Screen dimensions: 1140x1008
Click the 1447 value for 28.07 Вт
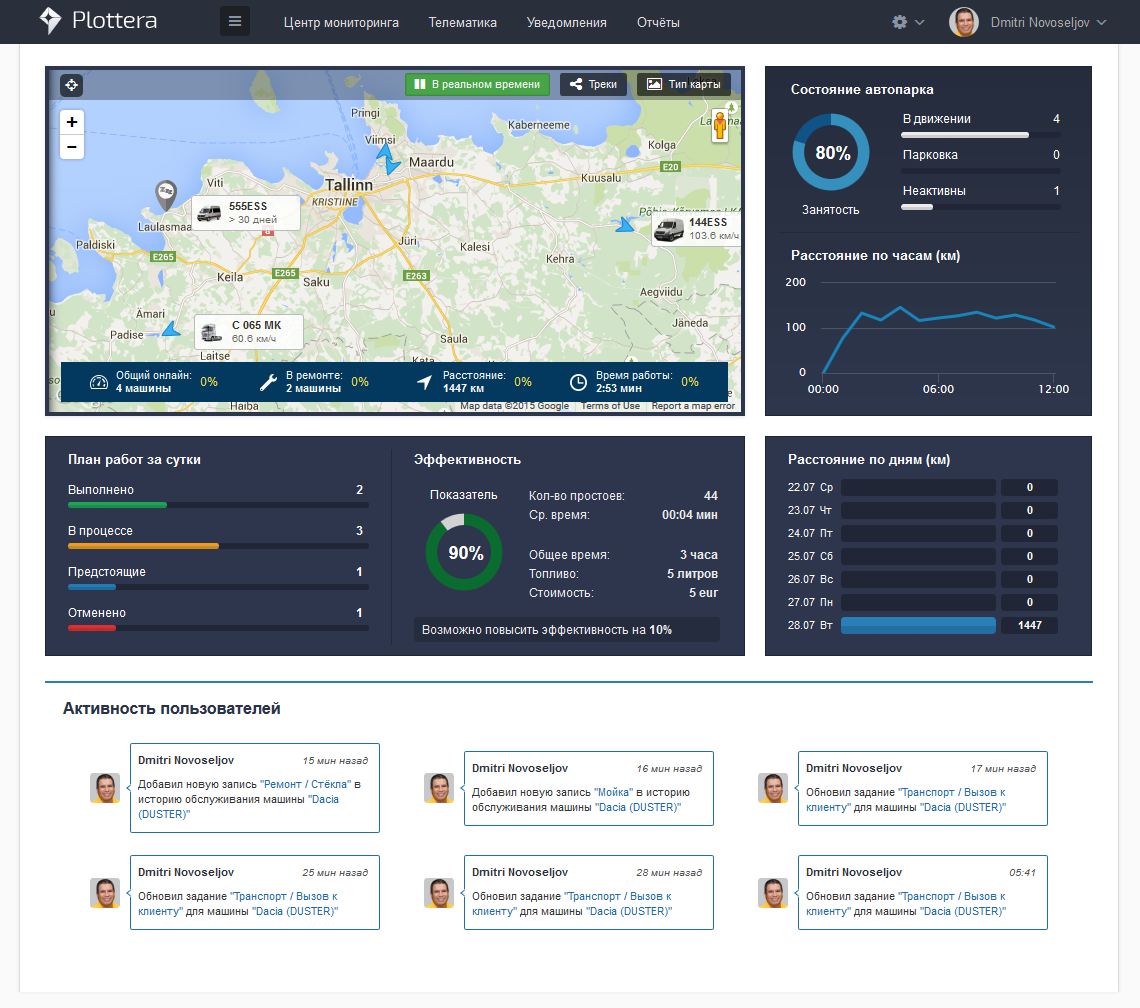point(1029,625)
